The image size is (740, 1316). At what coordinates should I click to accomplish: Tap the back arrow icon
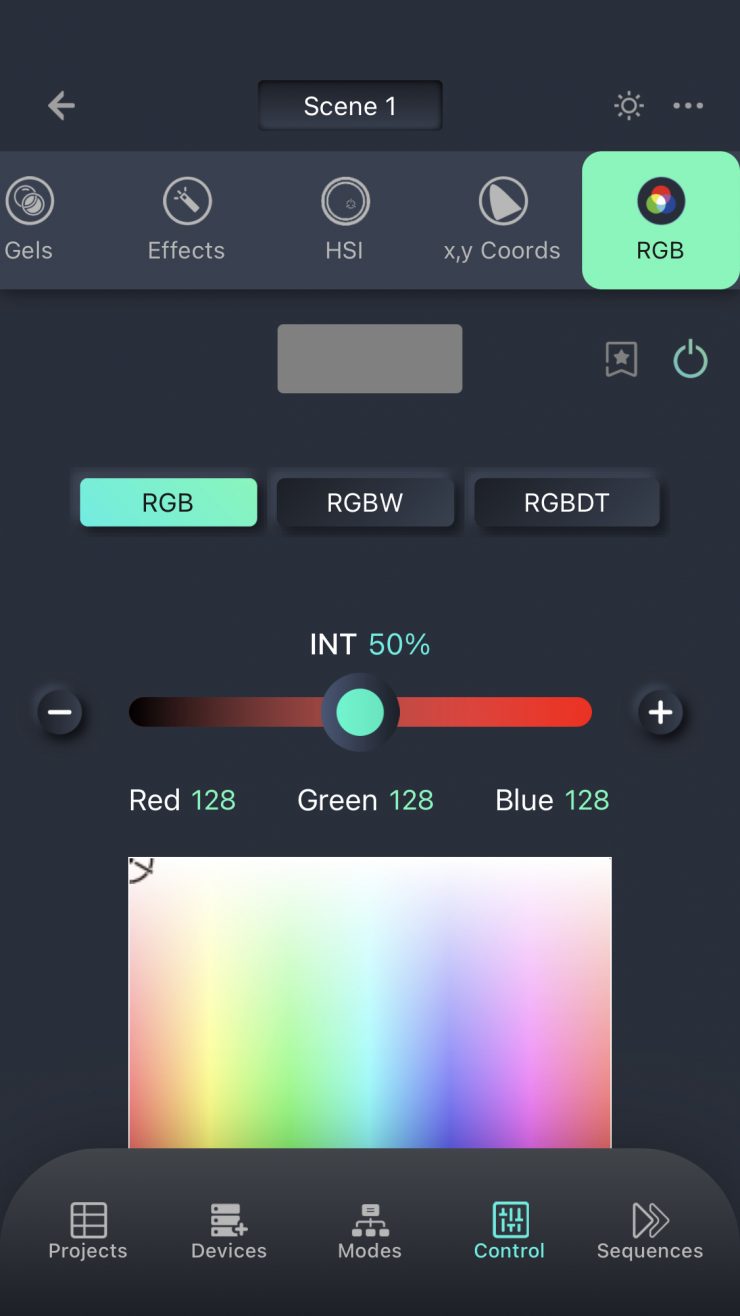[61, 105]
